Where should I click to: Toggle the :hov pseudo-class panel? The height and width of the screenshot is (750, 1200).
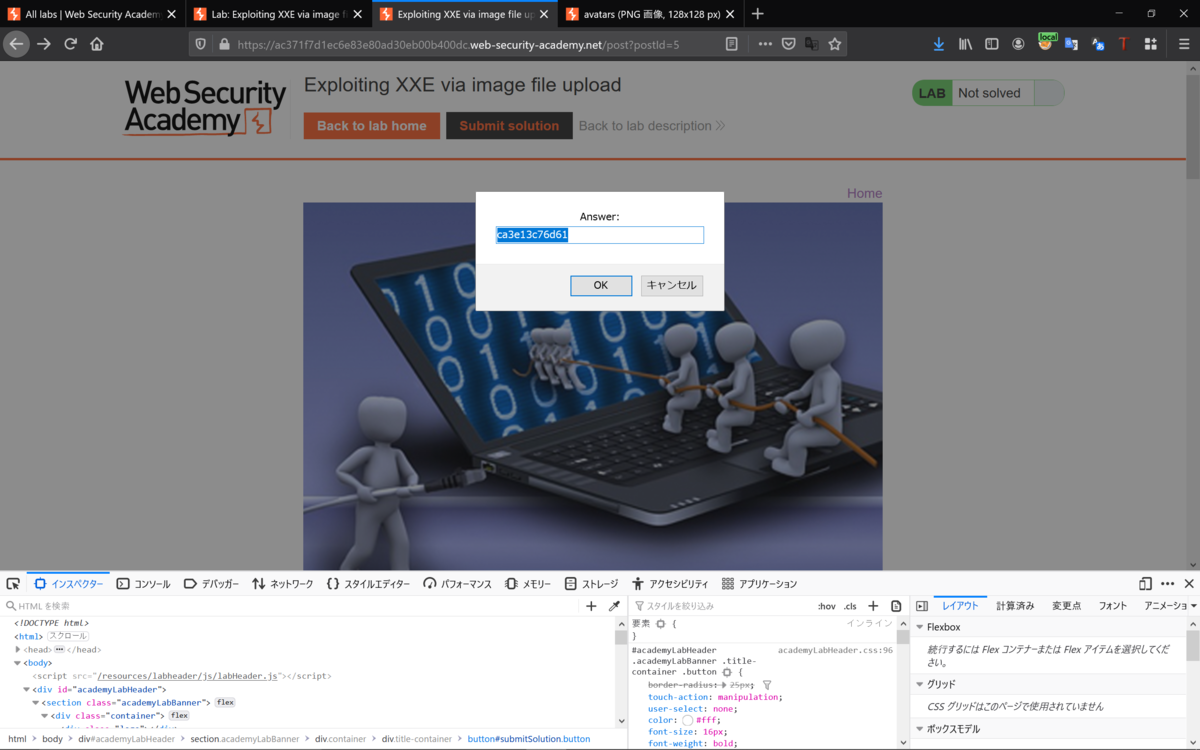(827, 606)
